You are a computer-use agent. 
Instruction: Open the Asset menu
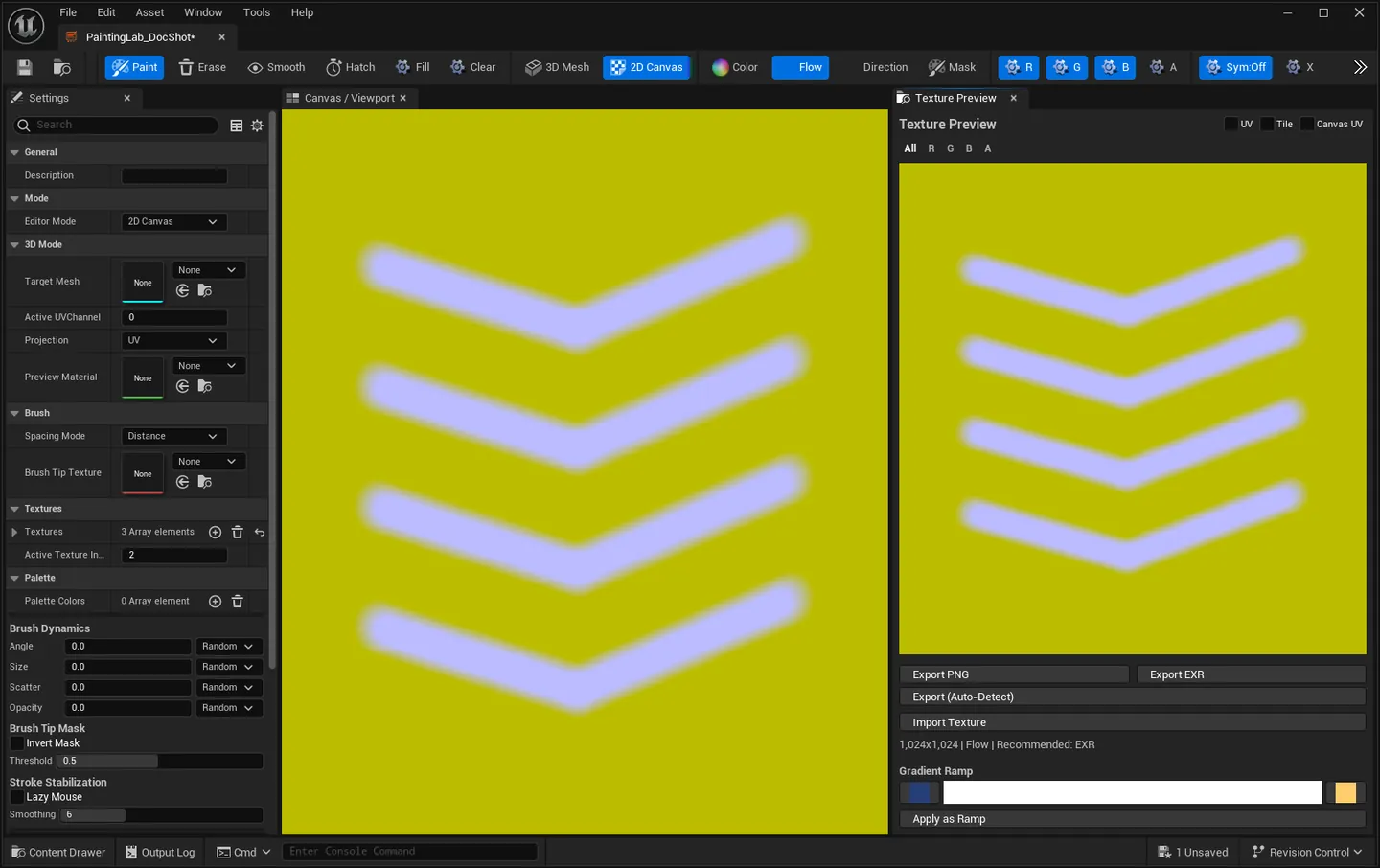pyautogui.click(x=149, y=12)
